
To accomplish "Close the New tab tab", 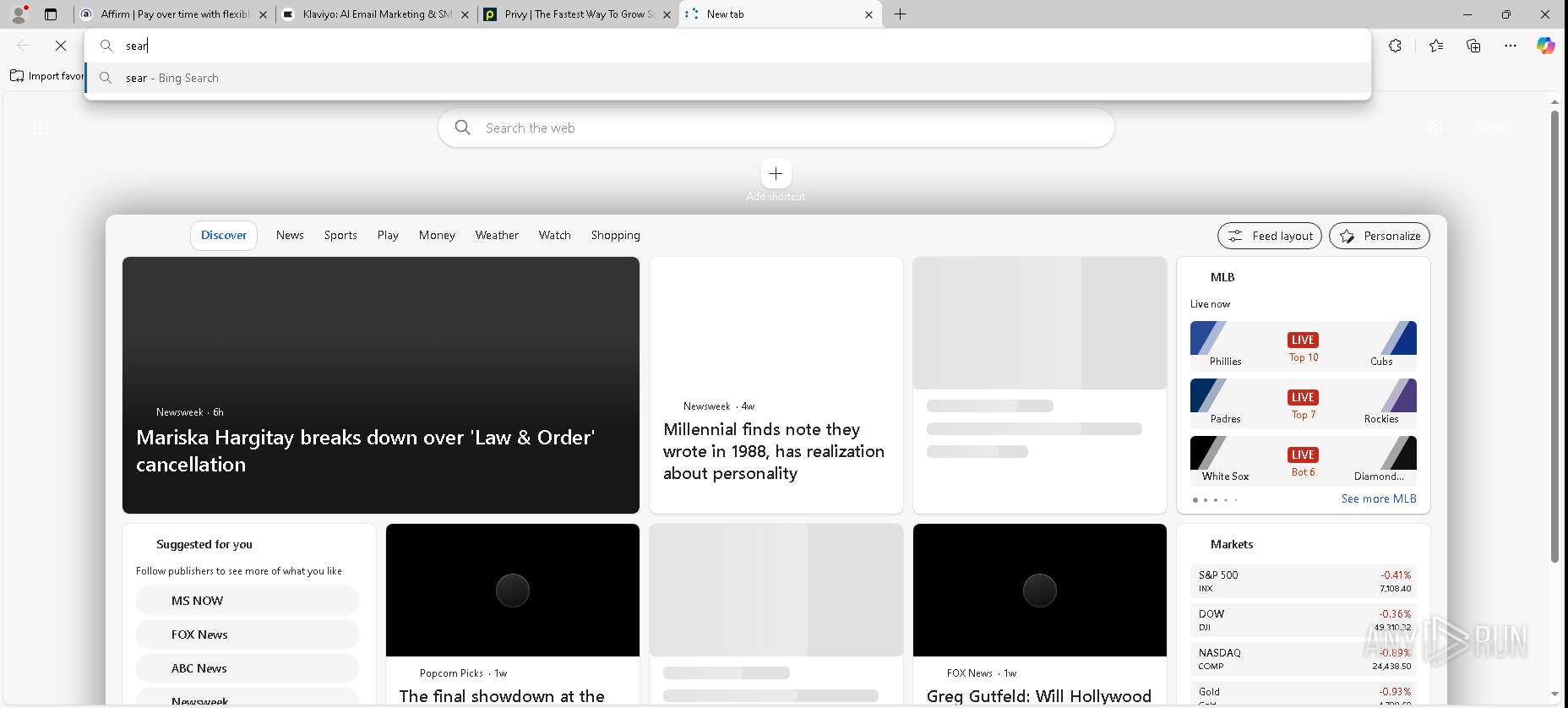I will 868,14.
